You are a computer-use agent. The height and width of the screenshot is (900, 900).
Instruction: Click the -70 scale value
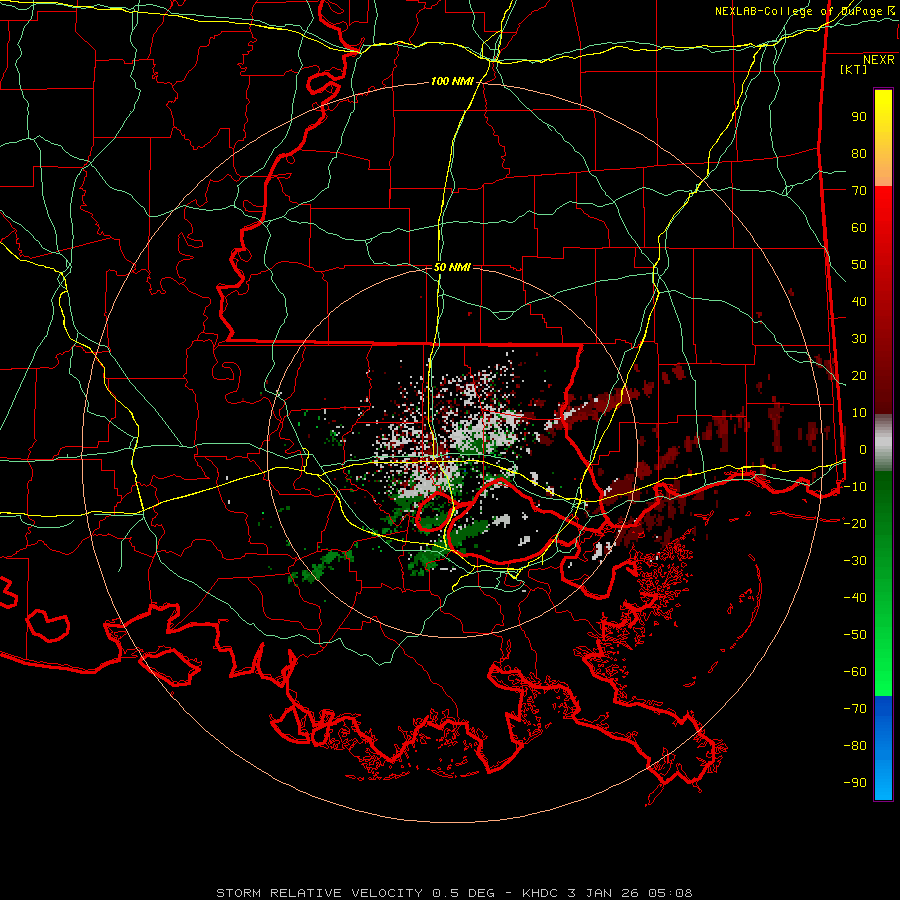tap(855, 708)
